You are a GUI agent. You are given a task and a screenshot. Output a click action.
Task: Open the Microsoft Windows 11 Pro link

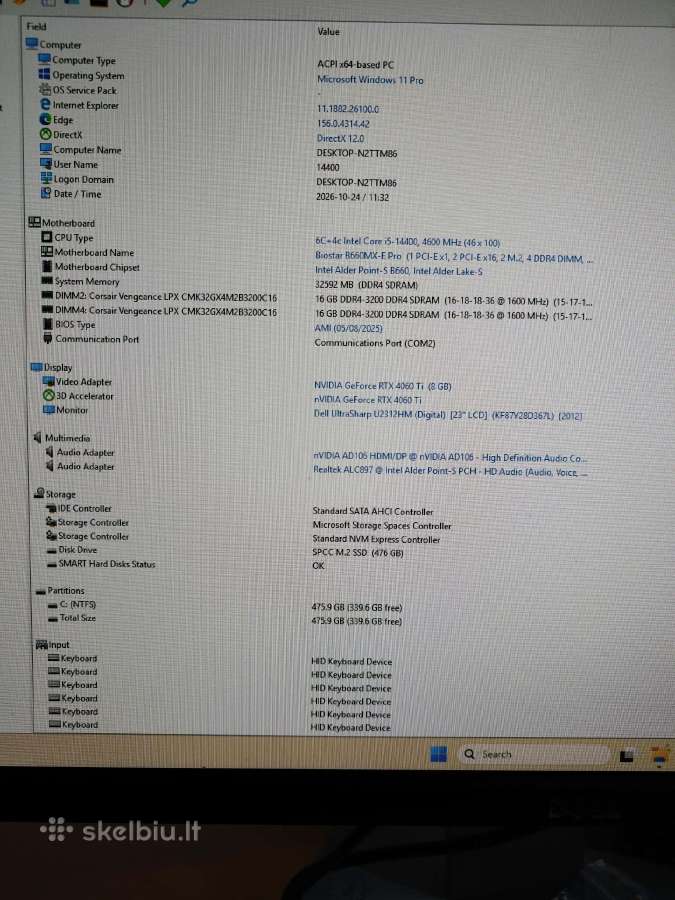point(370,80)
